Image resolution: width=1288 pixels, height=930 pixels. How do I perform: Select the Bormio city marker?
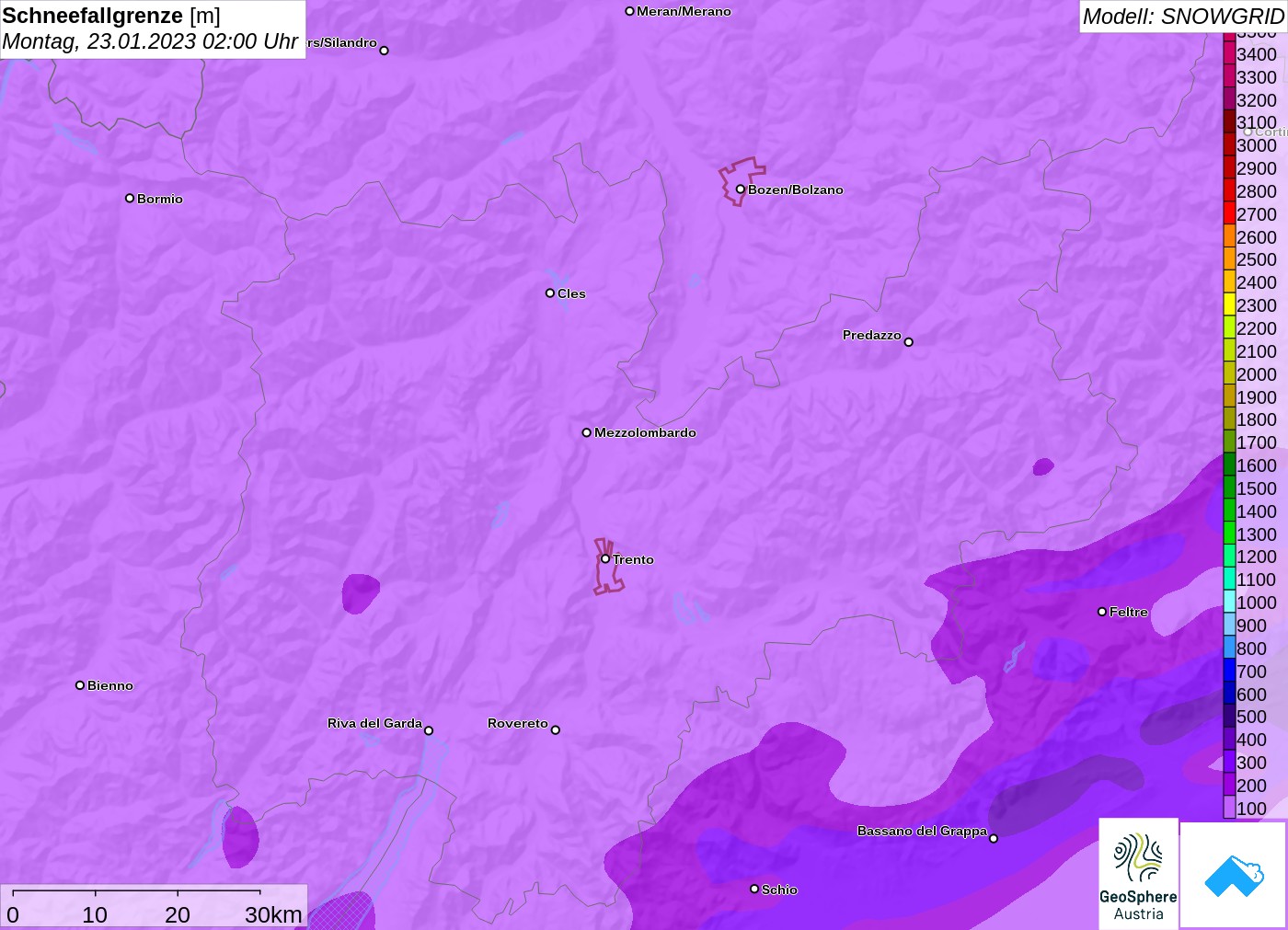130,198
